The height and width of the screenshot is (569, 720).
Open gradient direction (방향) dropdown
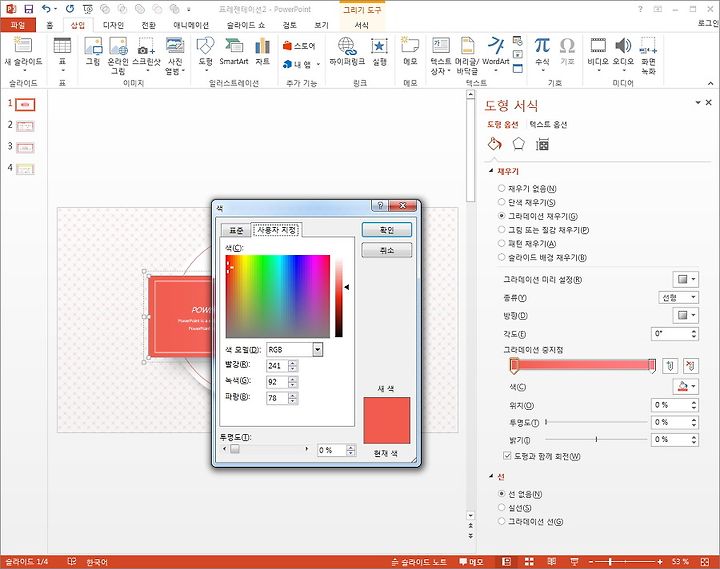click(x=686, y=315)
